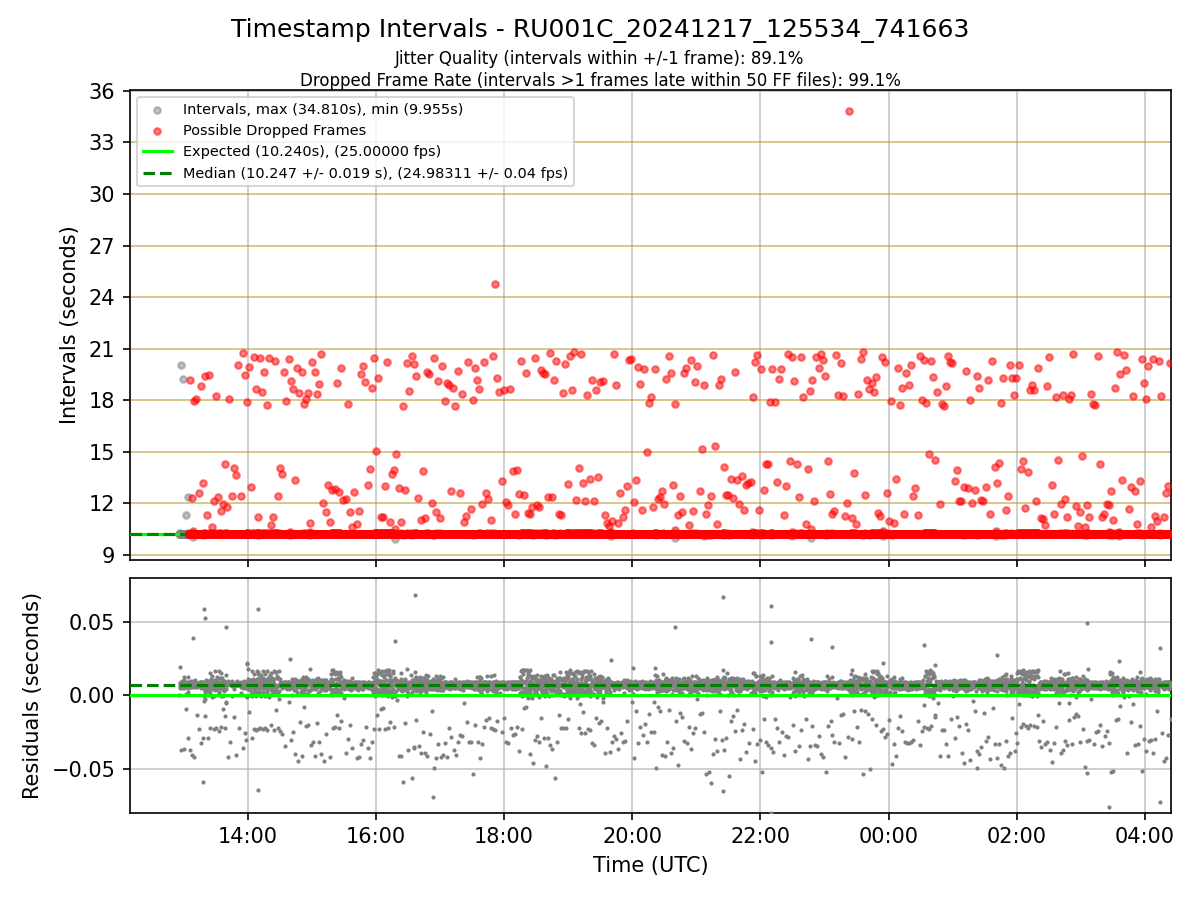This screenshot has height=900, width=1200.
Task: Select legend entry 'Possible Dropped Frames'
Action: tap(274, 130)
